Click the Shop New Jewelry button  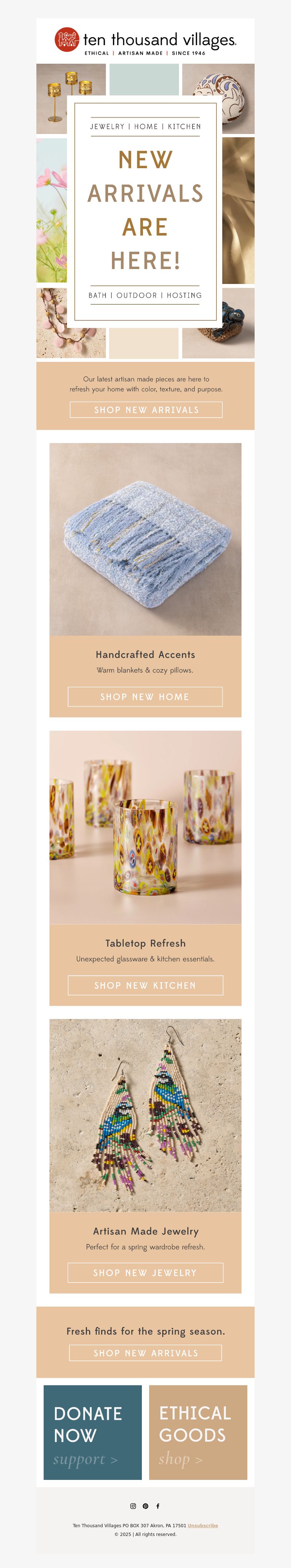(x=145, y=1273)
